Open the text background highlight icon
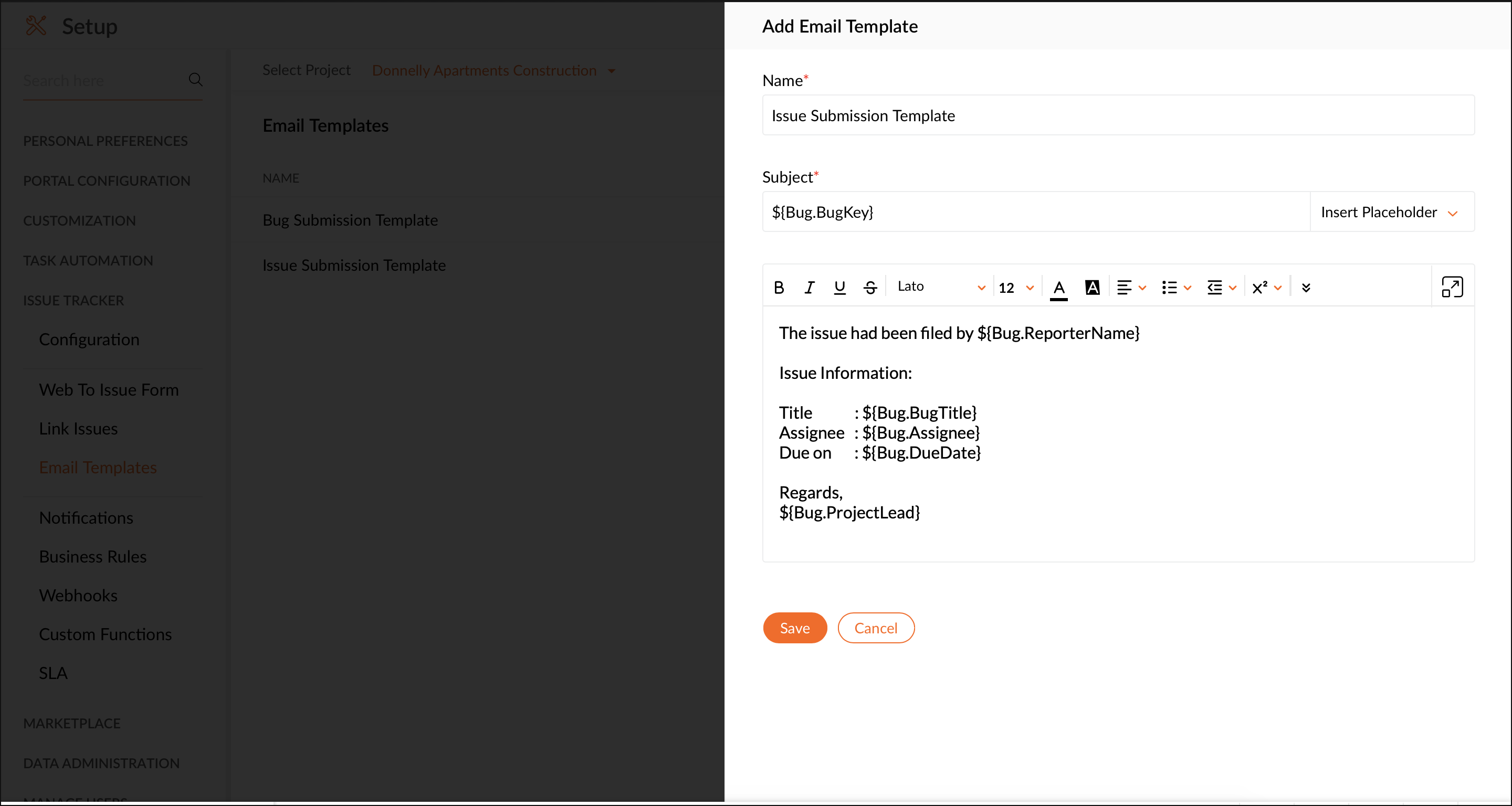 (x=1092, y=288)
